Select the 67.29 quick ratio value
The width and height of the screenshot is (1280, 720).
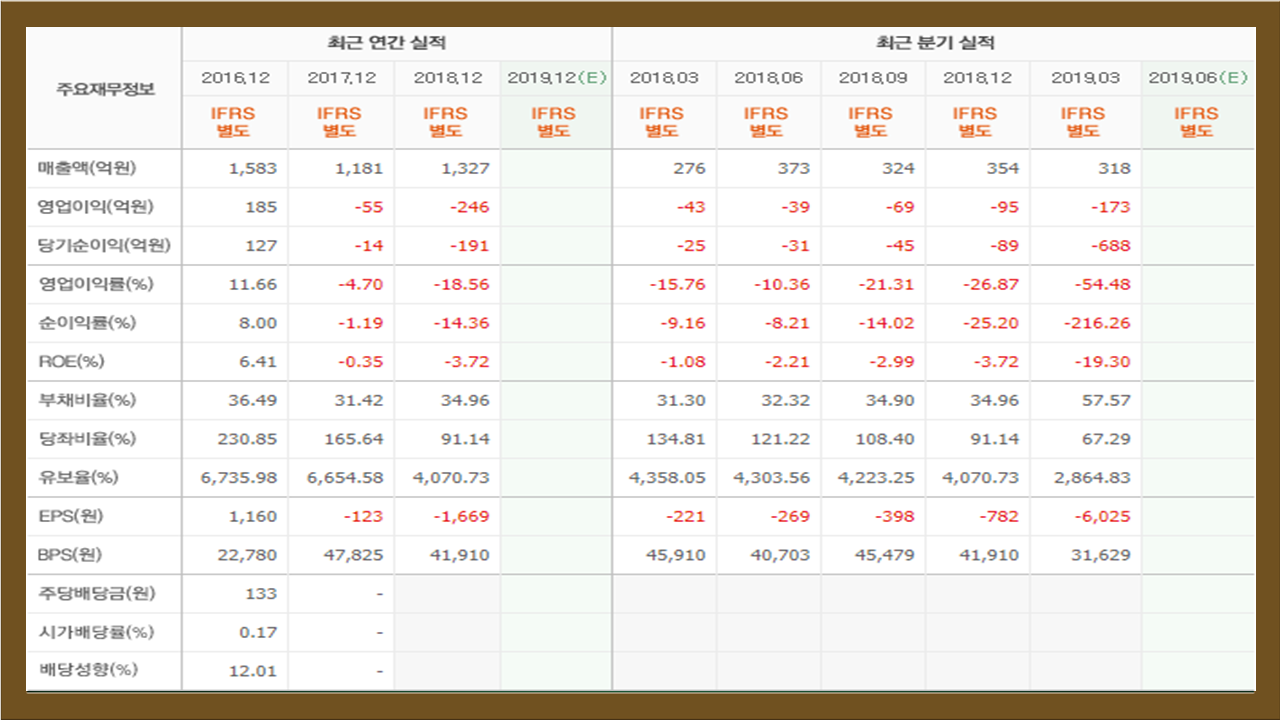[x=1106, y=439]
